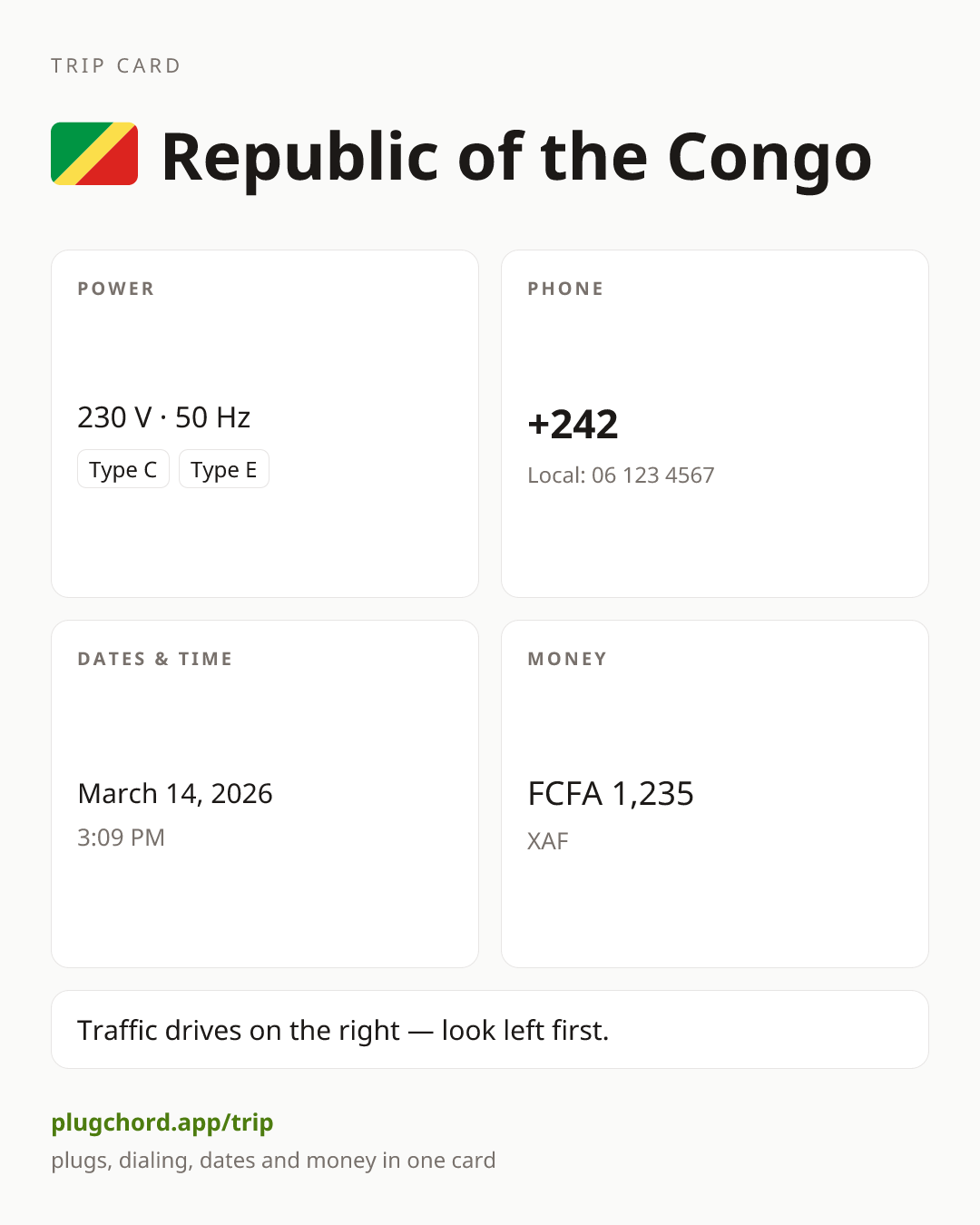Click the Republic of the Congo title
This screenshot has width=980, height=1225.
[x=516, y=157]
